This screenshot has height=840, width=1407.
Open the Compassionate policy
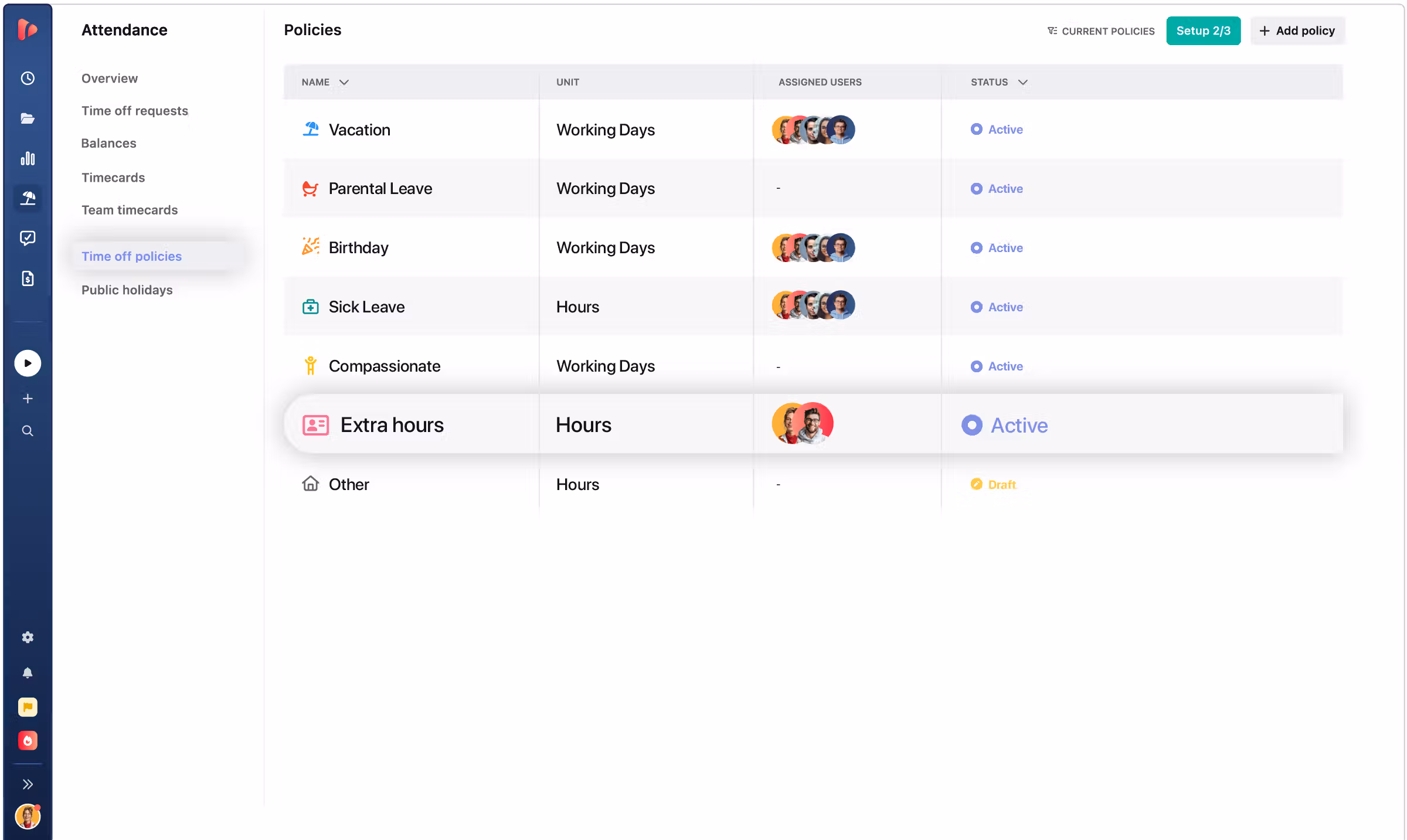pos(813,366)
